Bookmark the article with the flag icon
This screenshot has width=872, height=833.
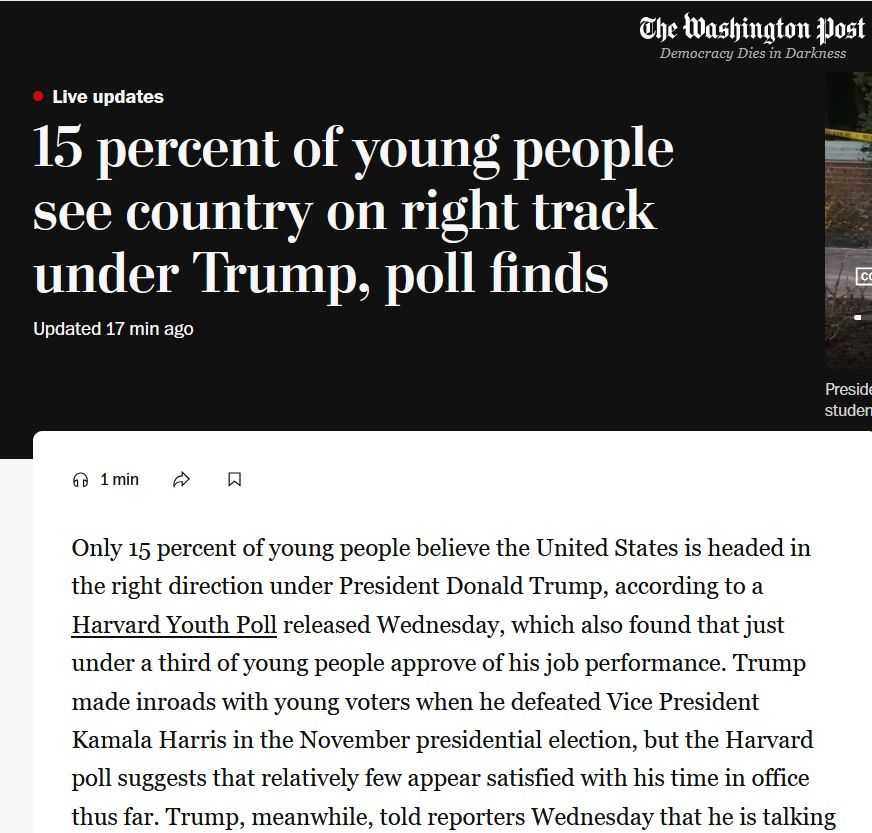[234, 479]
